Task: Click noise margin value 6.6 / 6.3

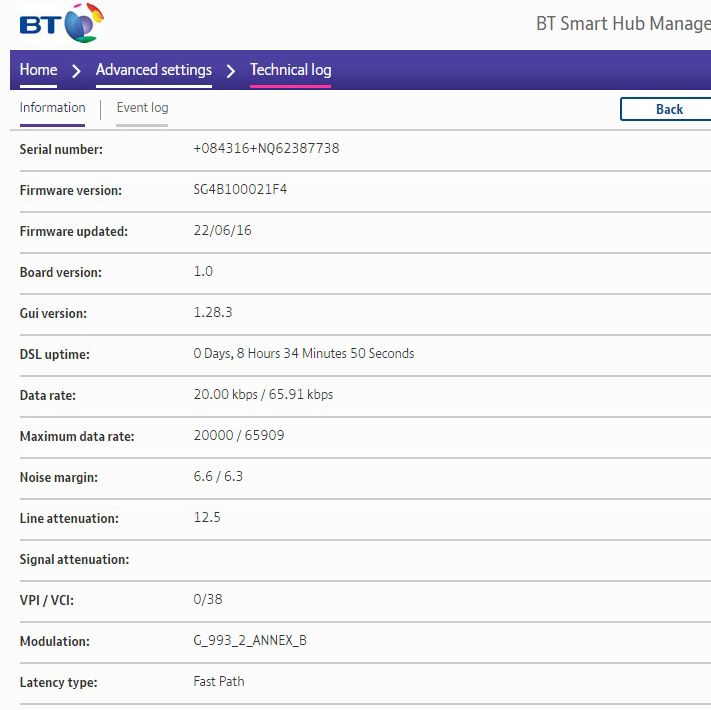Action: (x=218, y=477)
